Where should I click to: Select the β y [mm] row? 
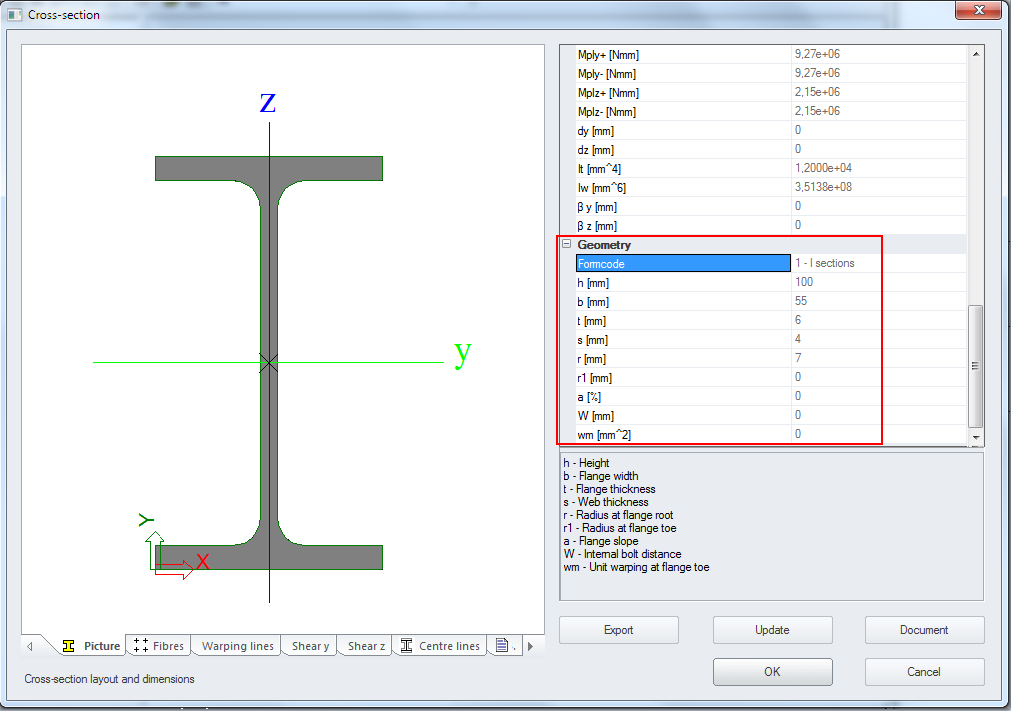click(x=771, y=206)
